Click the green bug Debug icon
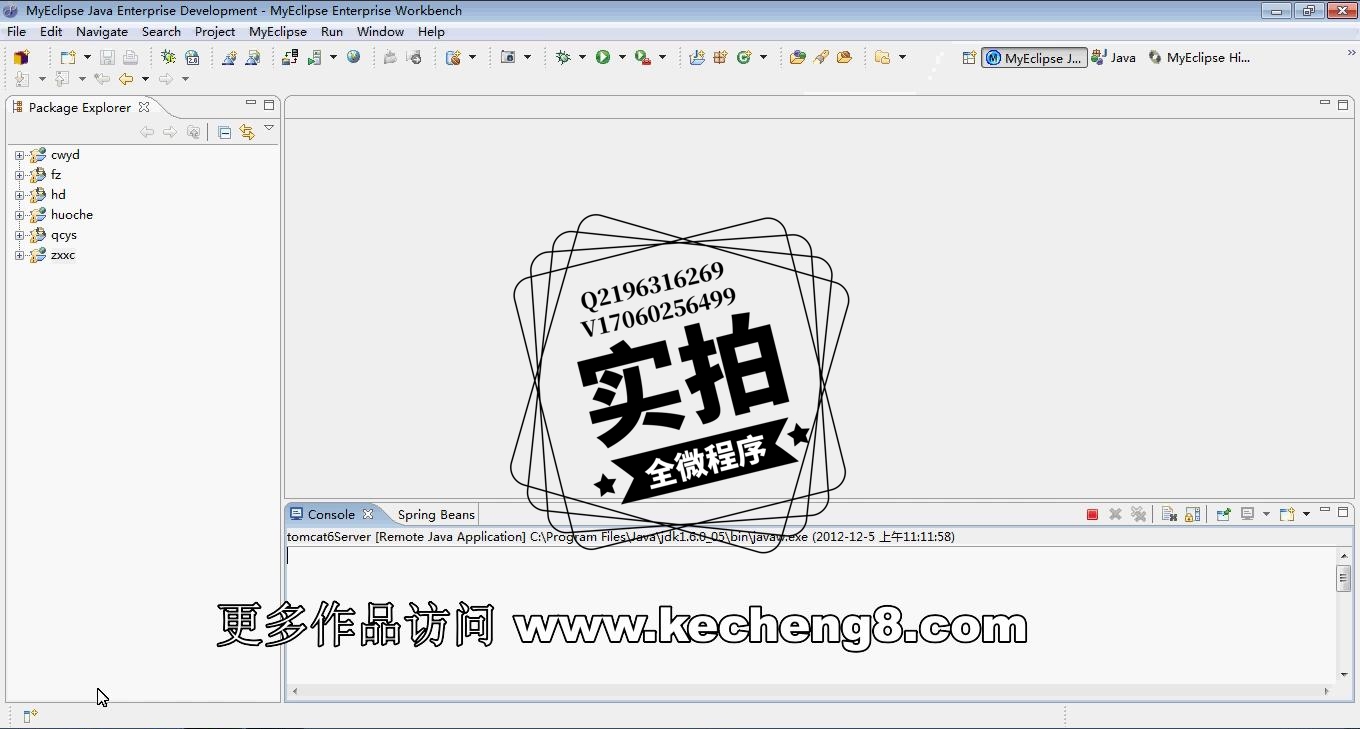This screenshot has width=1360, height=729. pyautogui.click(x=563, y=57)
